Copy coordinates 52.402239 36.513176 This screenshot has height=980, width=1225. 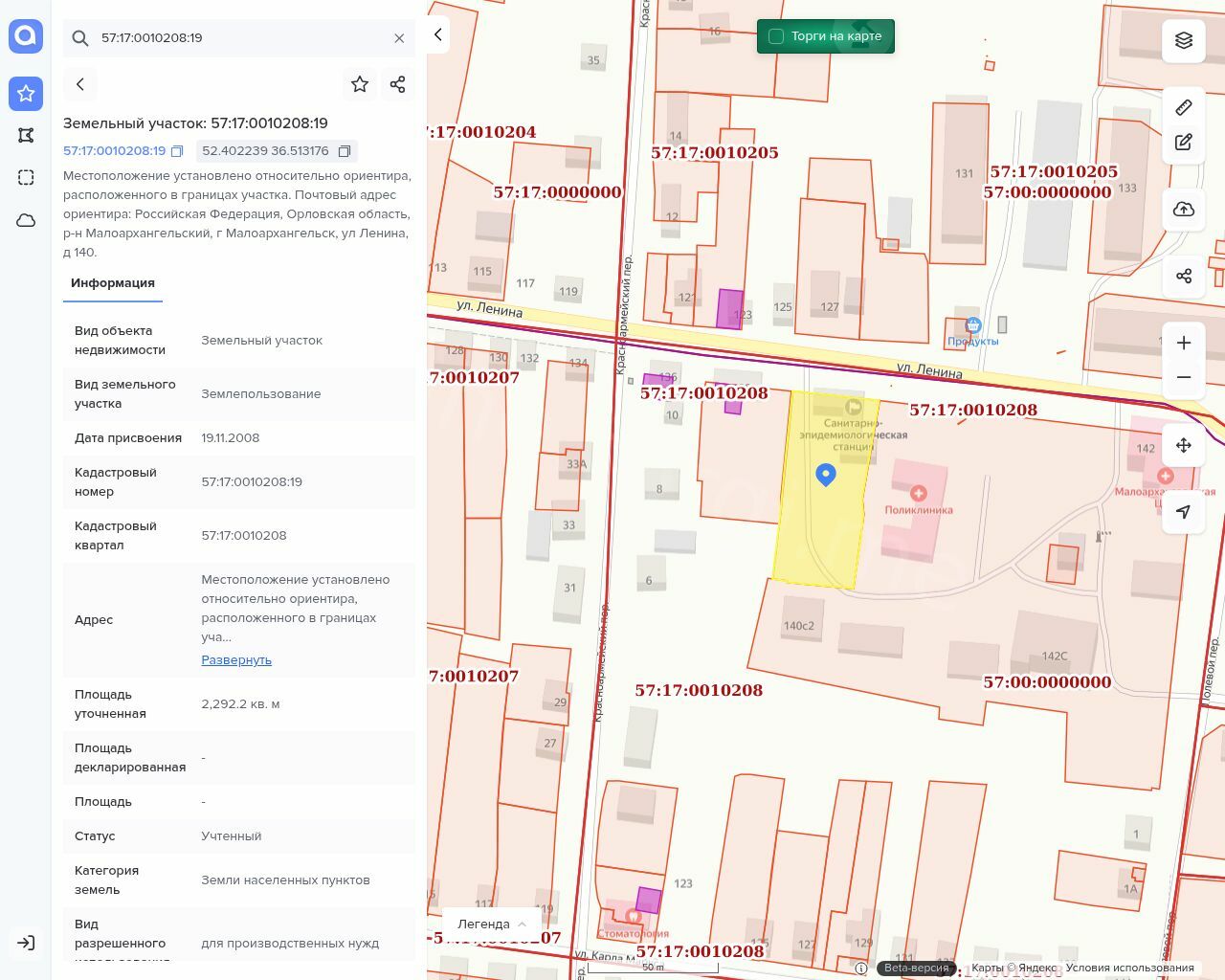pyautogui.click(x=345, y=151)
